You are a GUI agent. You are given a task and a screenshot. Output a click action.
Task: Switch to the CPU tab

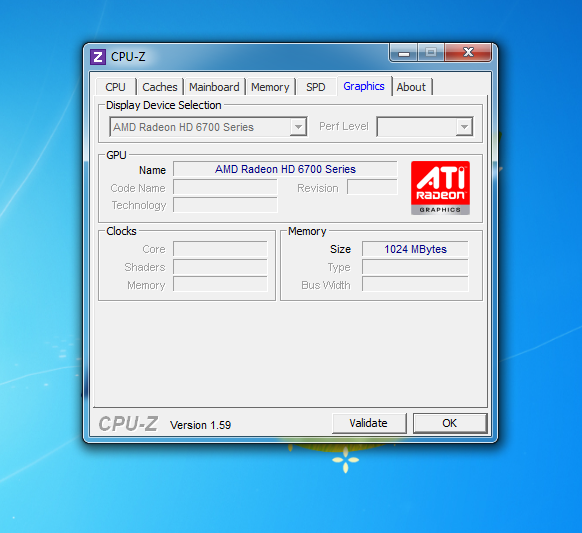tap(115, 87)
